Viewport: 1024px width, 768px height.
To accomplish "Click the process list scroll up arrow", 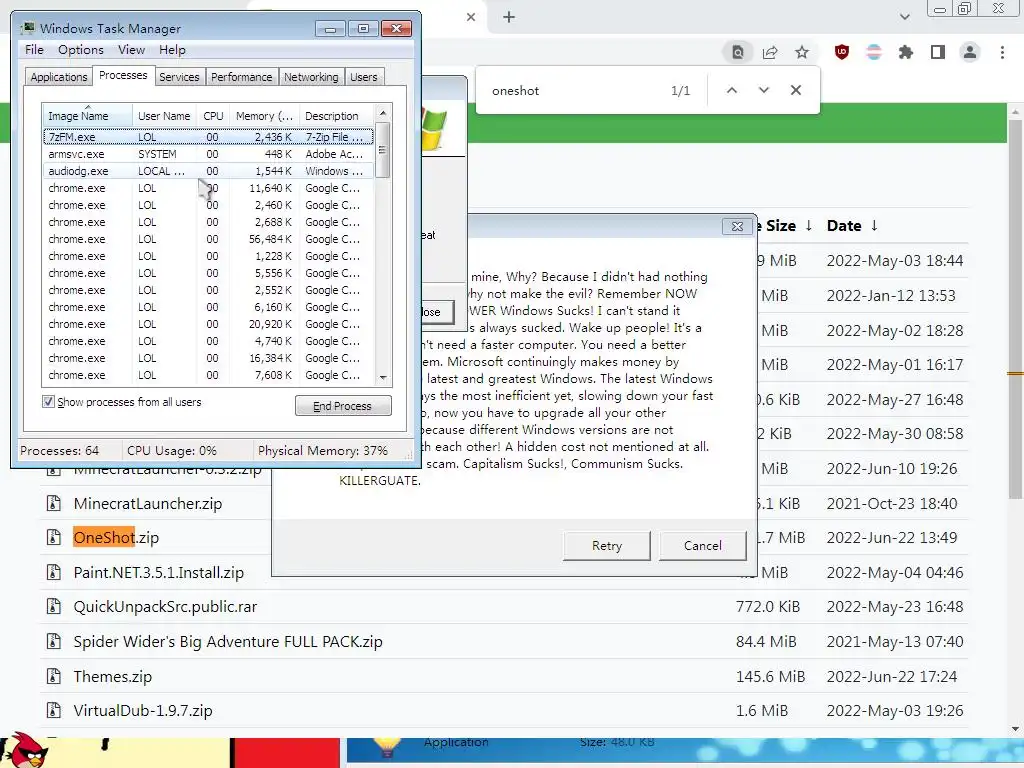I will [x=383, y=114].
